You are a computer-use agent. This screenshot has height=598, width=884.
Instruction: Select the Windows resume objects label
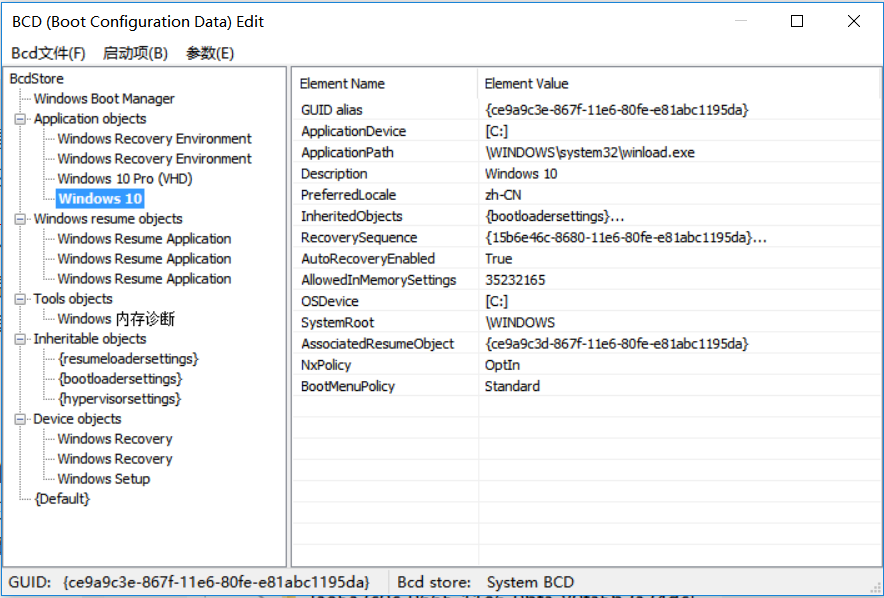click(108, 219)
